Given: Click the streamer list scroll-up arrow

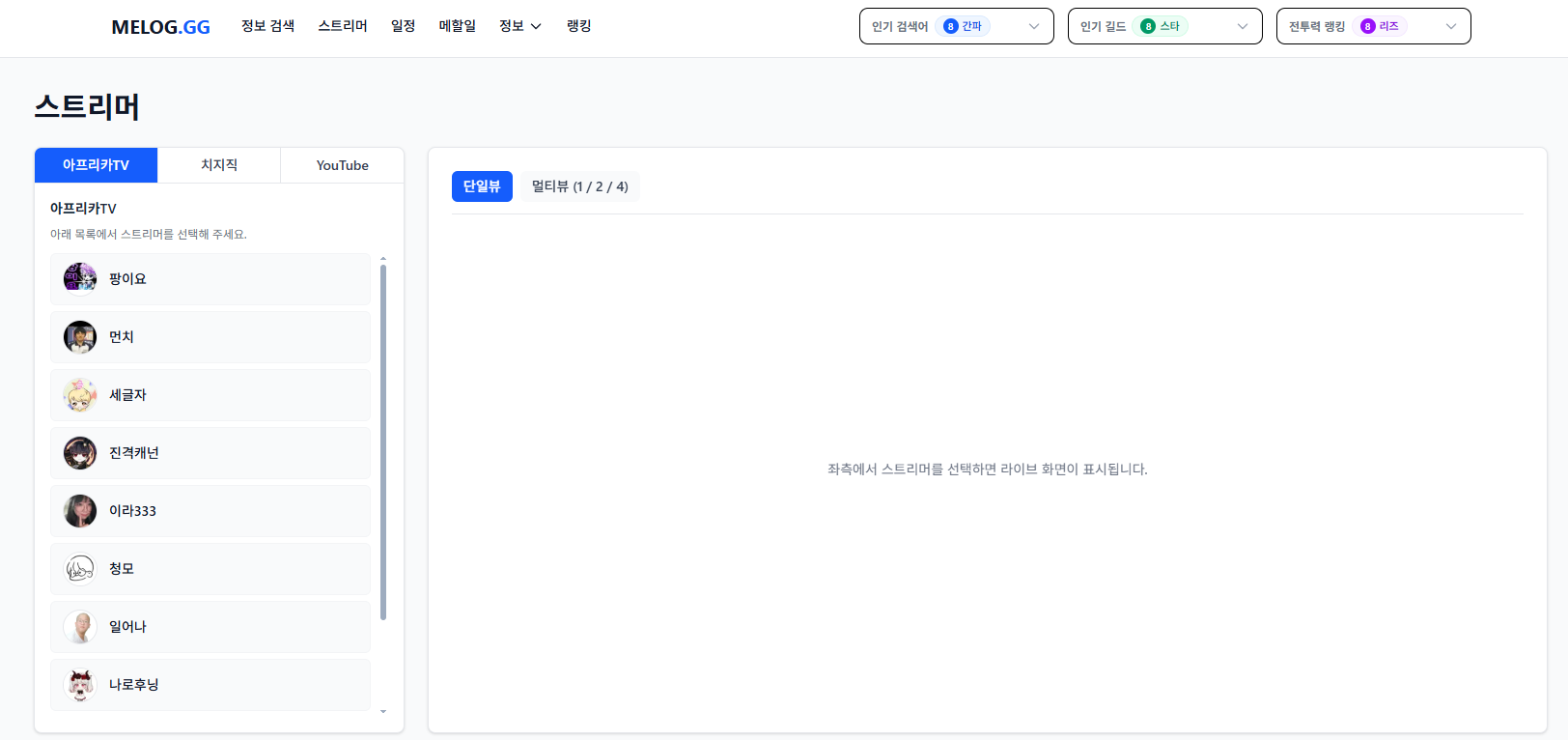Looking at the screenshot, I should (x=383, y=259).
